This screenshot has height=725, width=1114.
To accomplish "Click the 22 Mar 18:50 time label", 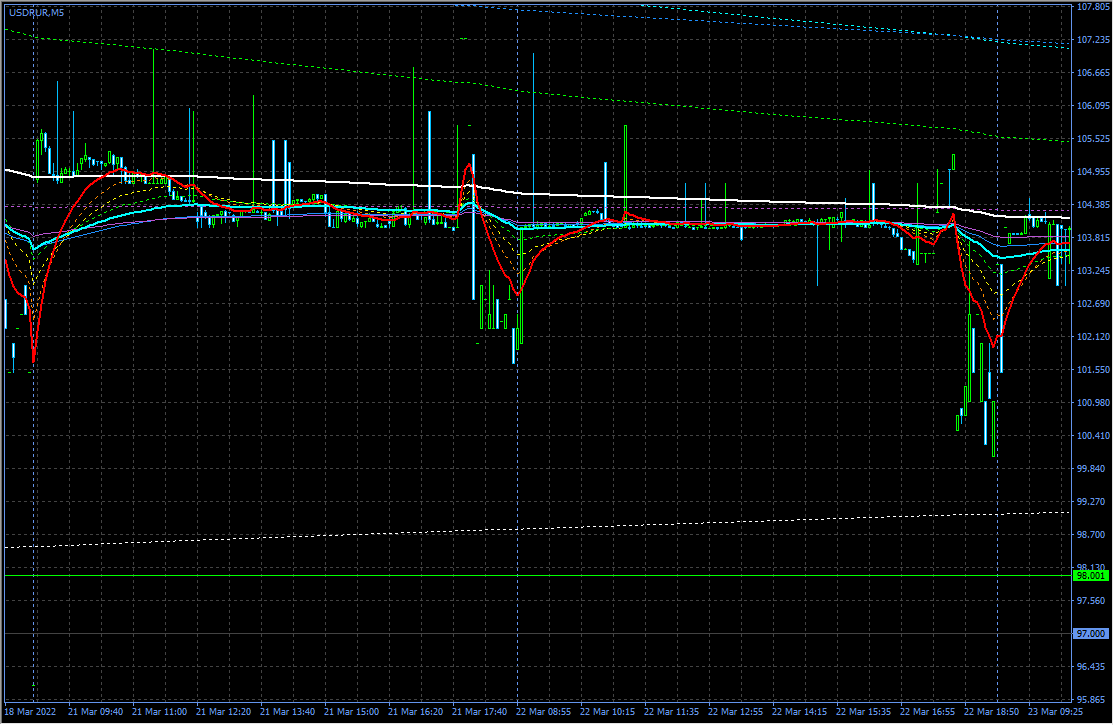I will pos(992,712).
